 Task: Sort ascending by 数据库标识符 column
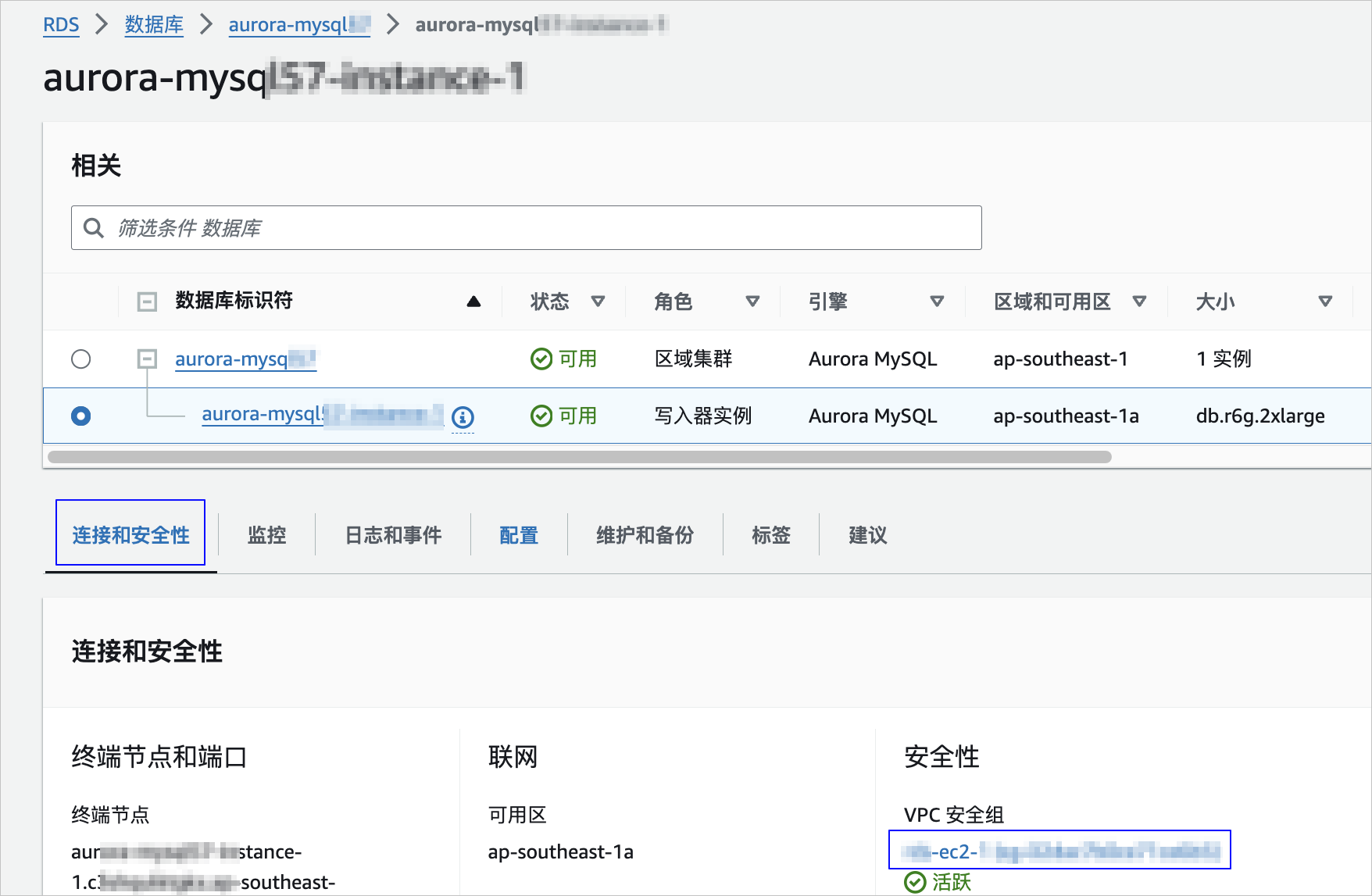tap(473, 302)
